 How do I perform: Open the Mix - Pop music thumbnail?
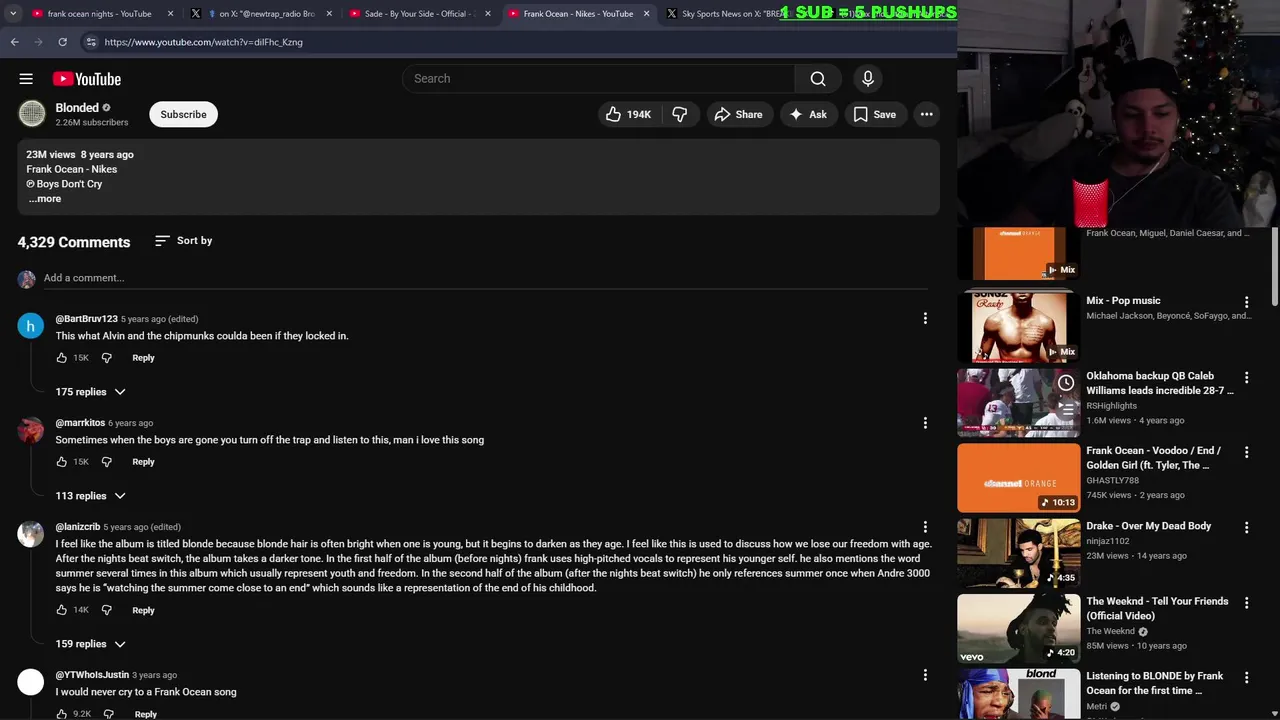[x=1019, y=327]
